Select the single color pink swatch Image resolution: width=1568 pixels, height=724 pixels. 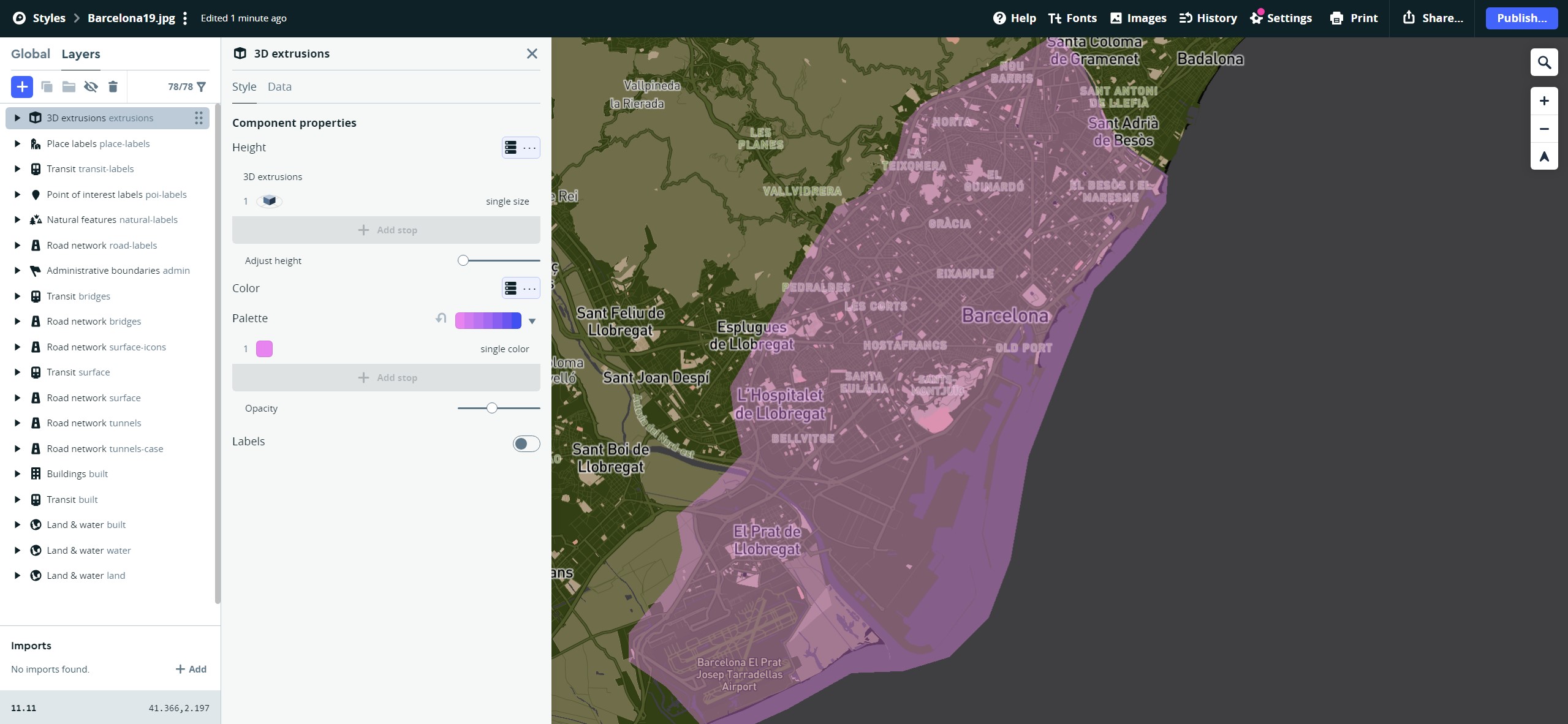click(263, 349)
